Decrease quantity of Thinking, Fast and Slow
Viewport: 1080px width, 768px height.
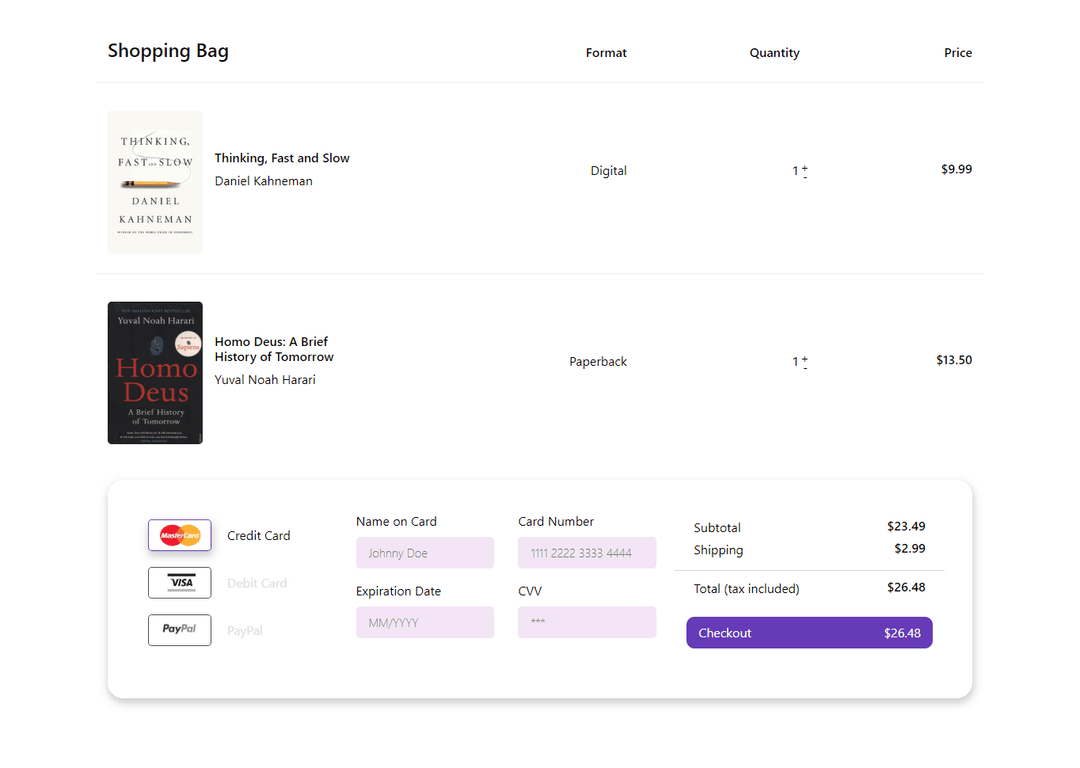click(x=805, y=177)
